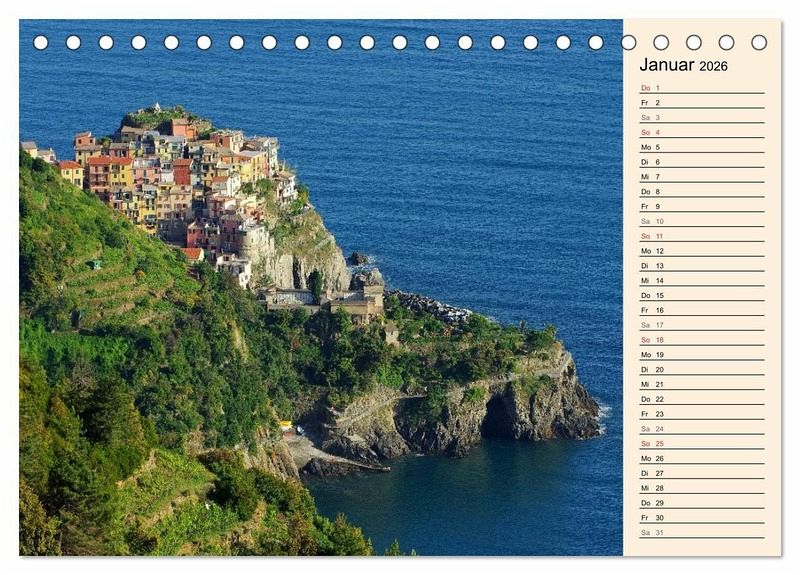Select the So 18 calendar row
The height and width of the screenshot is (575, 800).
(702, 339)
